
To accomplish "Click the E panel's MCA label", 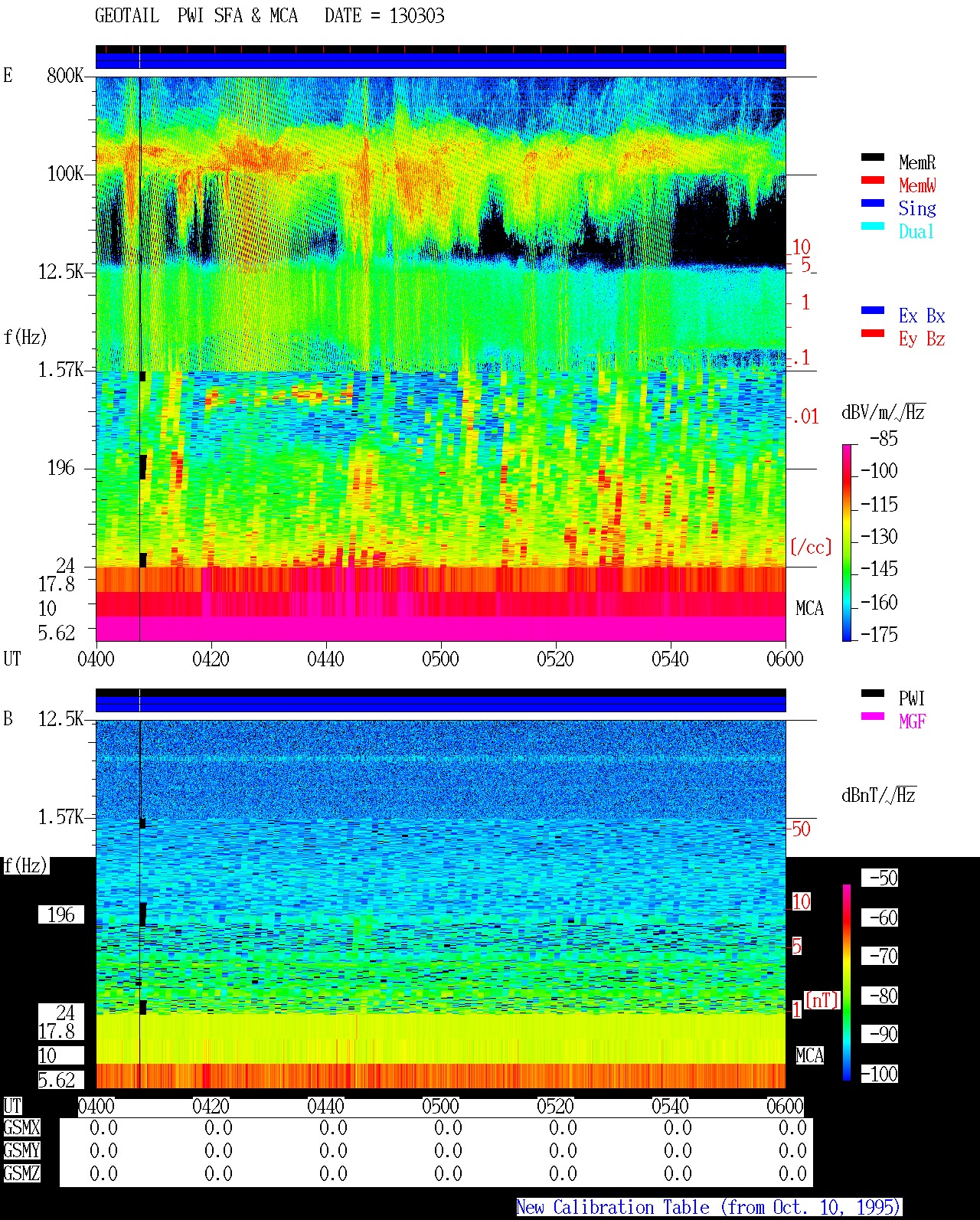I will click(809, 609).
